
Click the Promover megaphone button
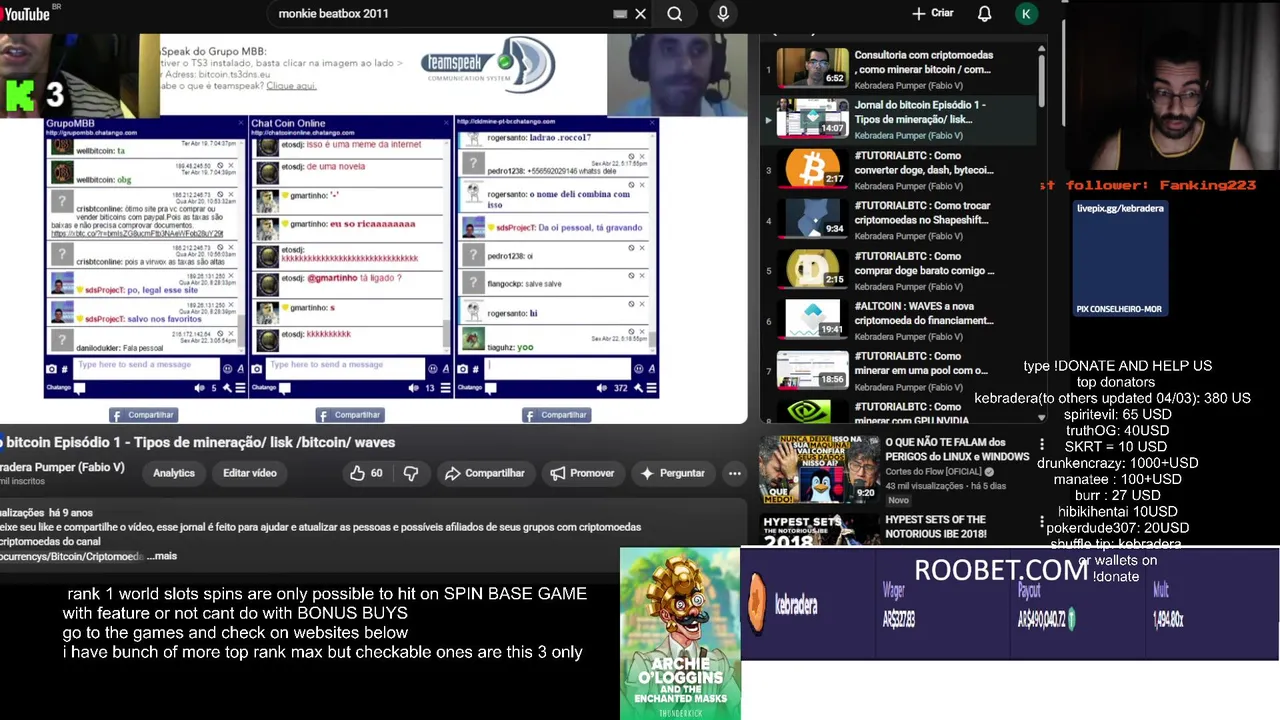582,473
